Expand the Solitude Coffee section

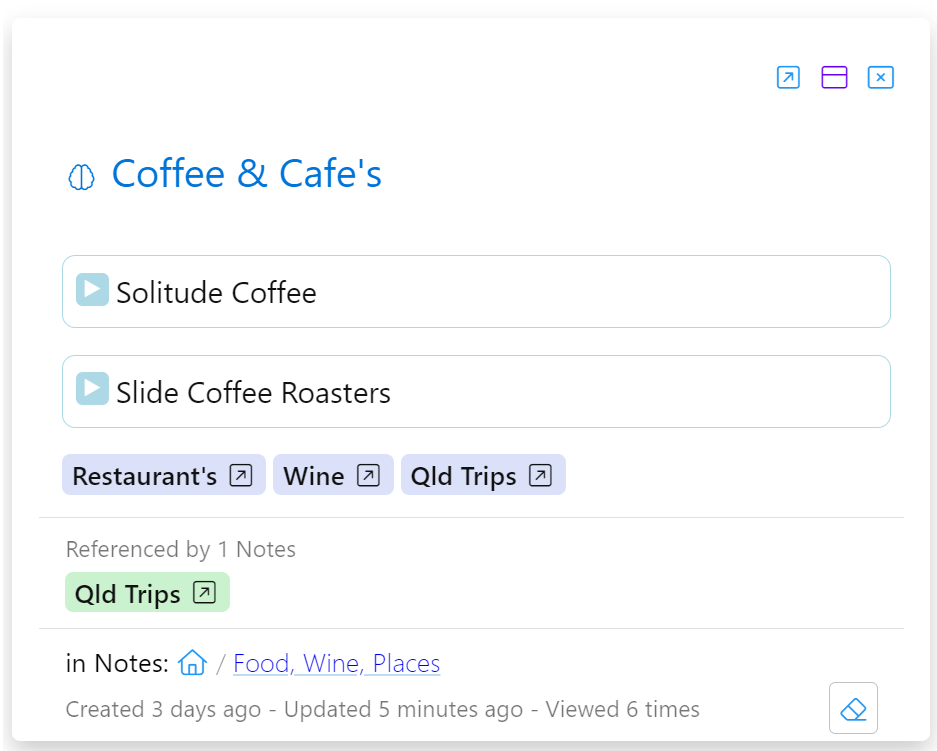pos(92,290)
